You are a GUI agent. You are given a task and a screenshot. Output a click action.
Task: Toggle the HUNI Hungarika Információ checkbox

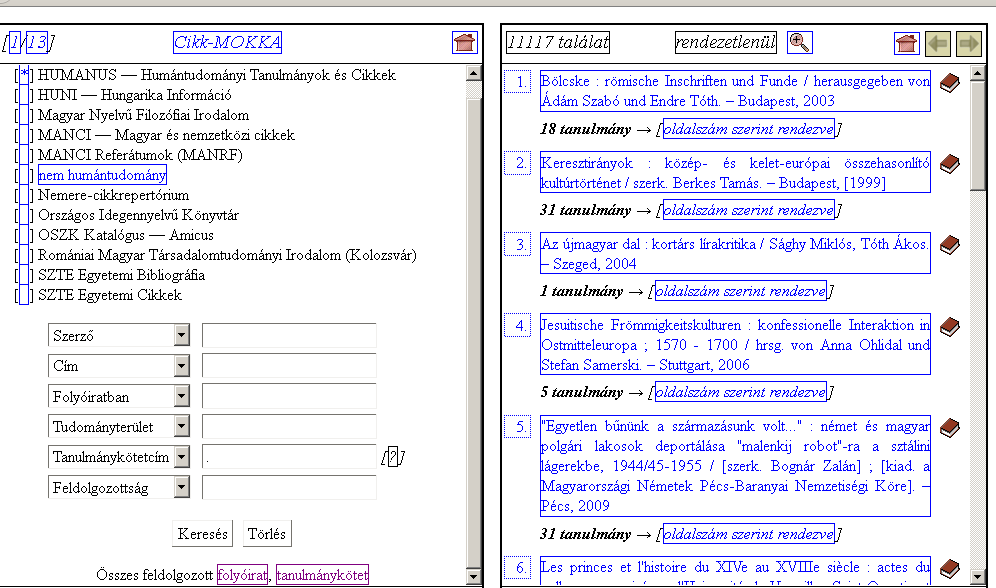24,95
